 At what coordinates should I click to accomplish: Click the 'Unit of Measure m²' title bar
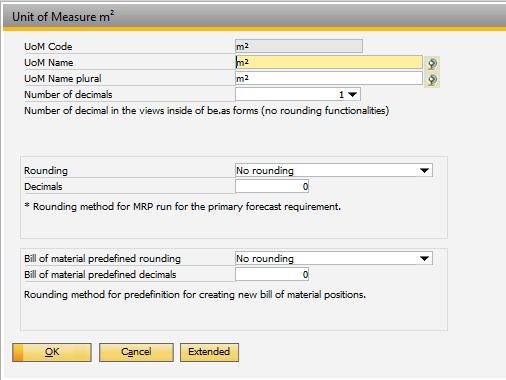[255, 16]
